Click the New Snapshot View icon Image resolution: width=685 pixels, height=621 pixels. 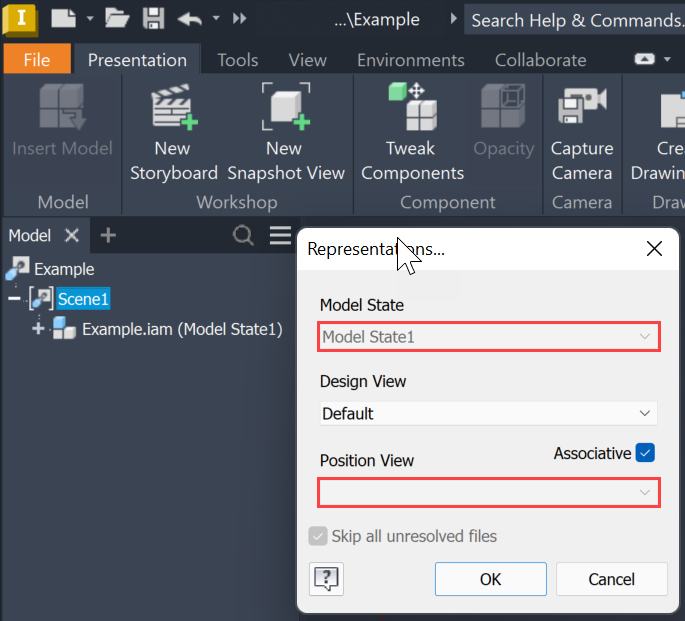coord(284,108)
